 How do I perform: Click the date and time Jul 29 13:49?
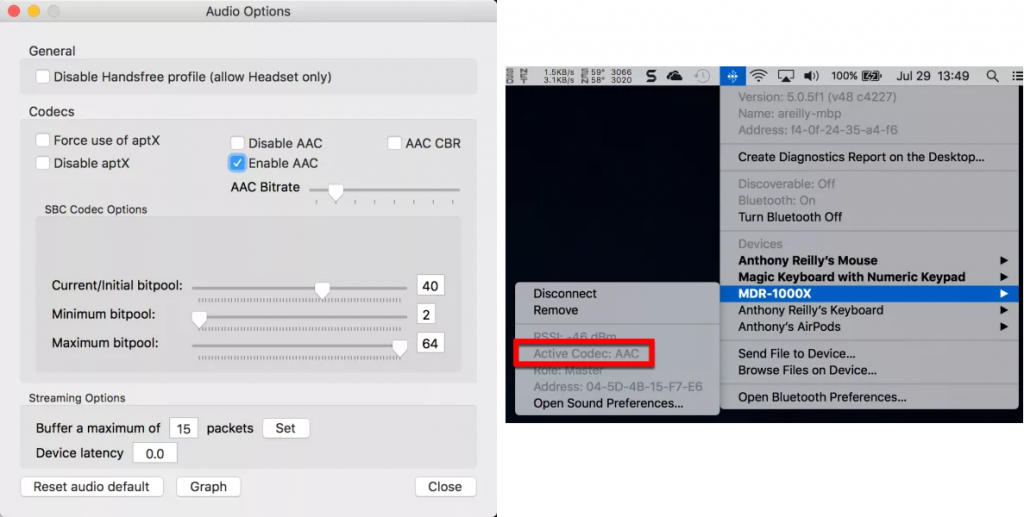pyautogui.click(x=933, y=76)
